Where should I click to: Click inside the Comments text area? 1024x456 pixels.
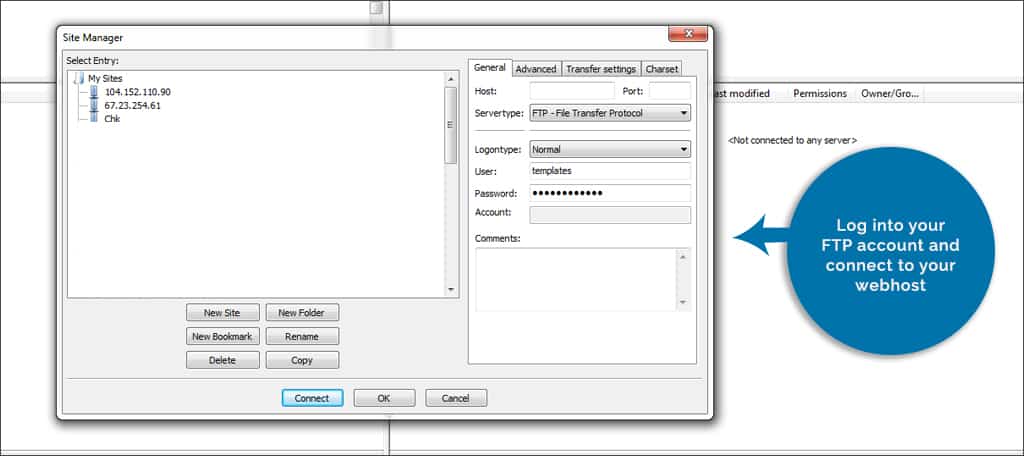[577, 280]
